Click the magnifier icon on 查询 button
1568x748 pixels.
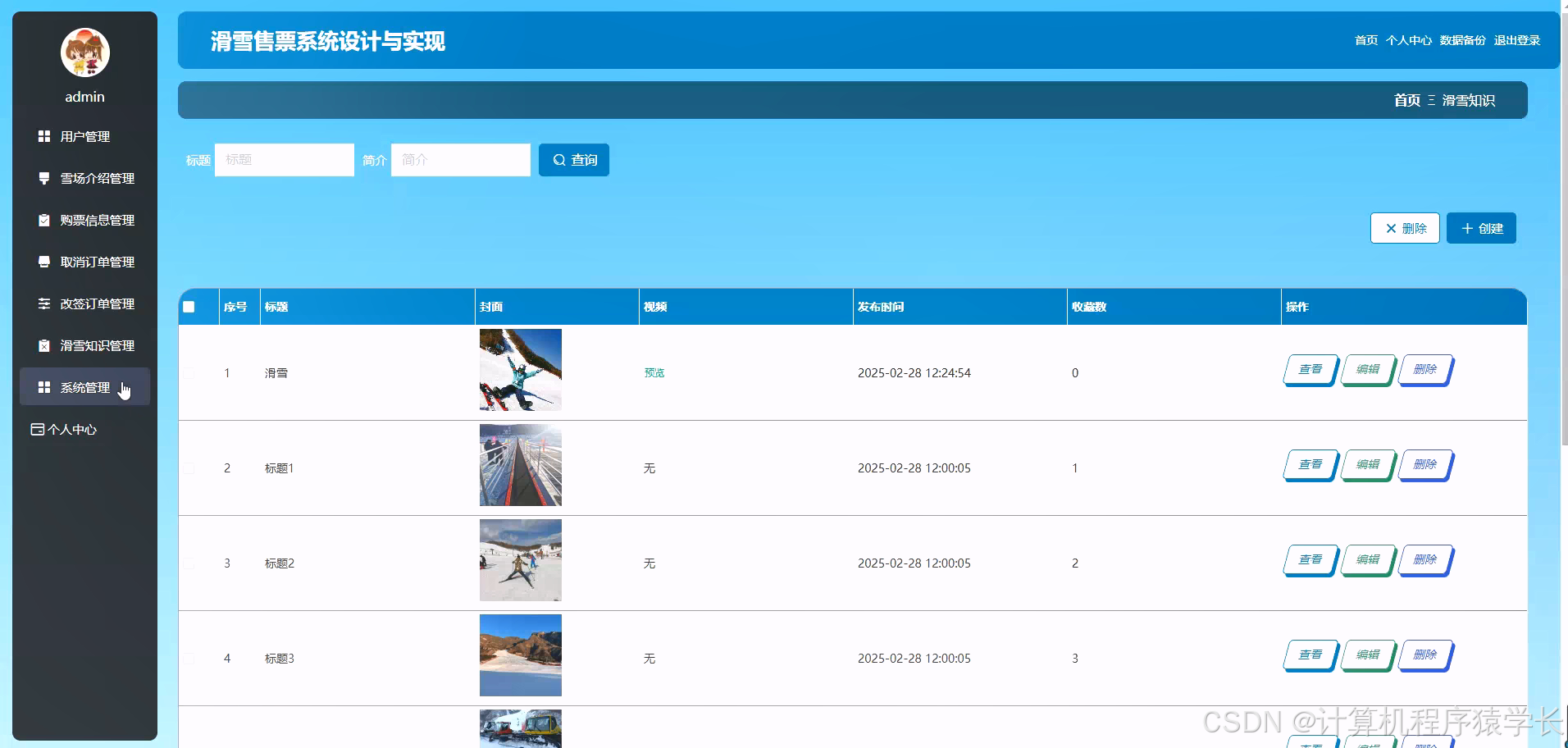pos(559,160)
